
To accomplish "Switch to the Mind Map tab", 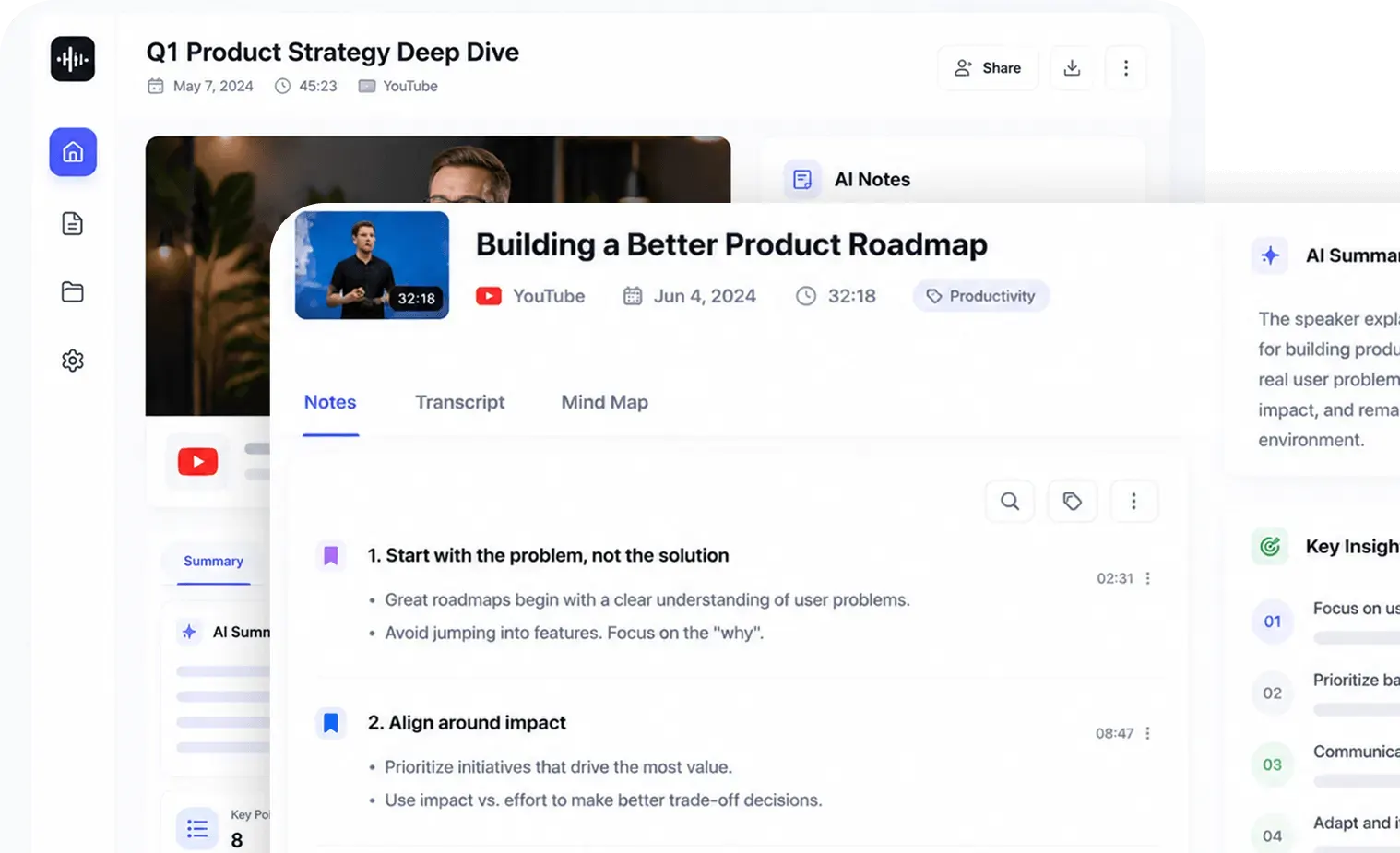I will tap(605, 402).
